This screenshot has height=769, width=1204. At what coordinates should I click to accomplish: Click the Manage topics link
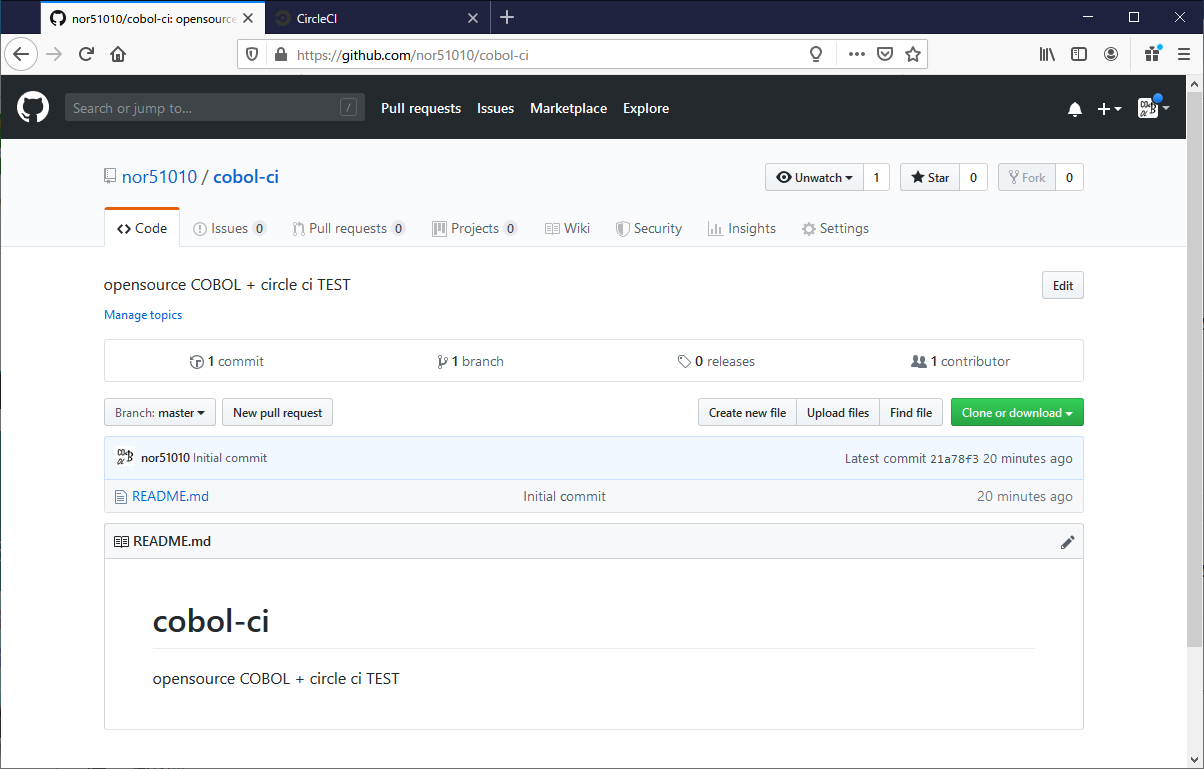pyautogui.click(x=143, y=314)
